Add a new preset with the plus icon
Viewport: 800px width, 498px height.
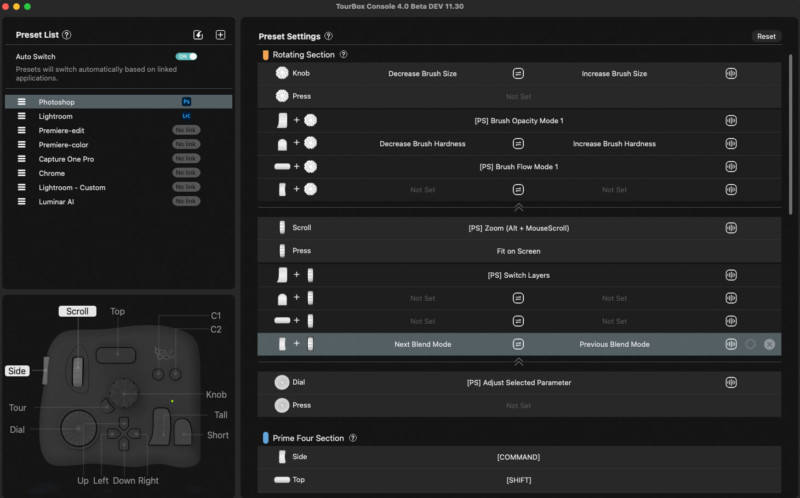pyautogui.click(x=220, y=35)
